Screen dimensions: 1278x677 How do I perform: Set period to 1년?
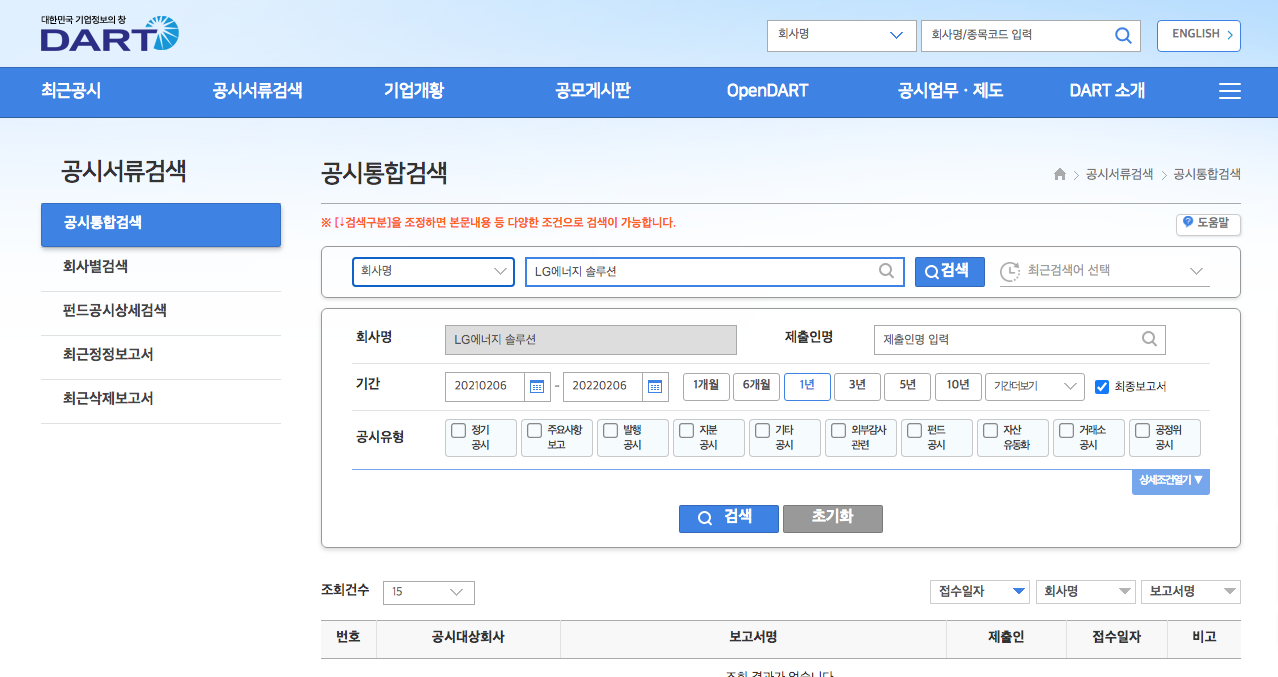pos(807,386)
